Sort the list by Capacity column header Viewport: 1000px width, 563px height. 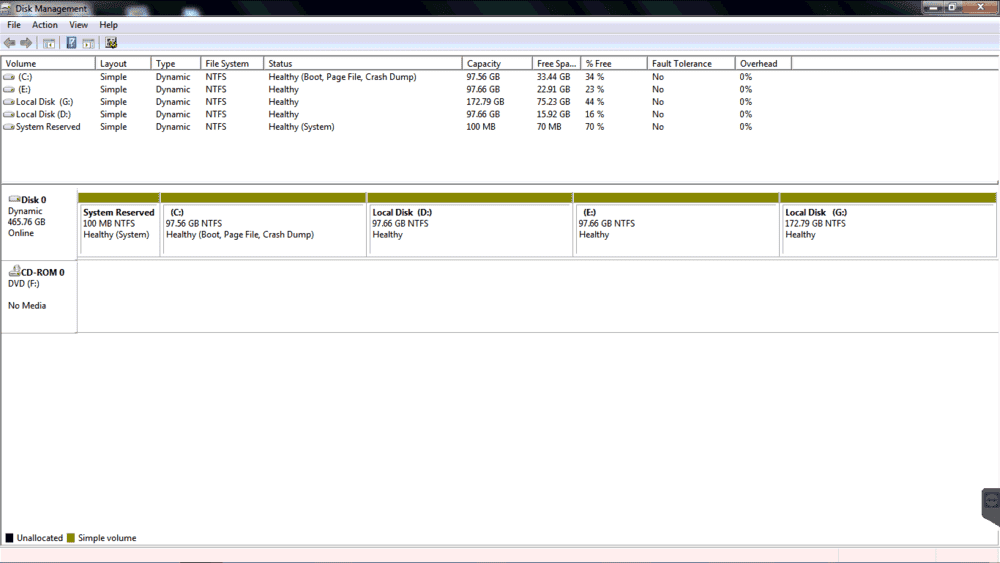484,64
